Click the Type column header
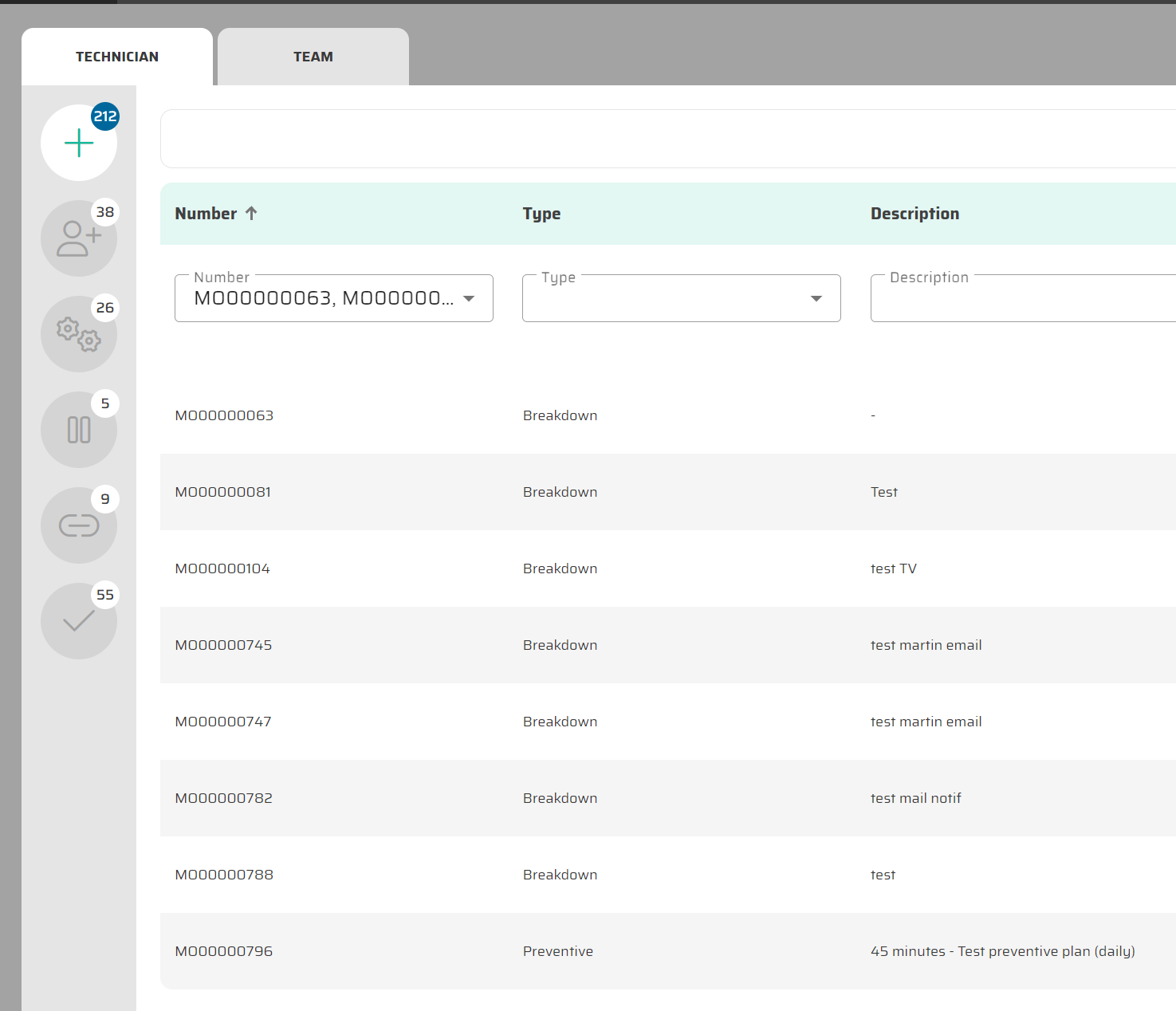The height and width of the screenshot is (1011, 1176). tap(541, 214)
